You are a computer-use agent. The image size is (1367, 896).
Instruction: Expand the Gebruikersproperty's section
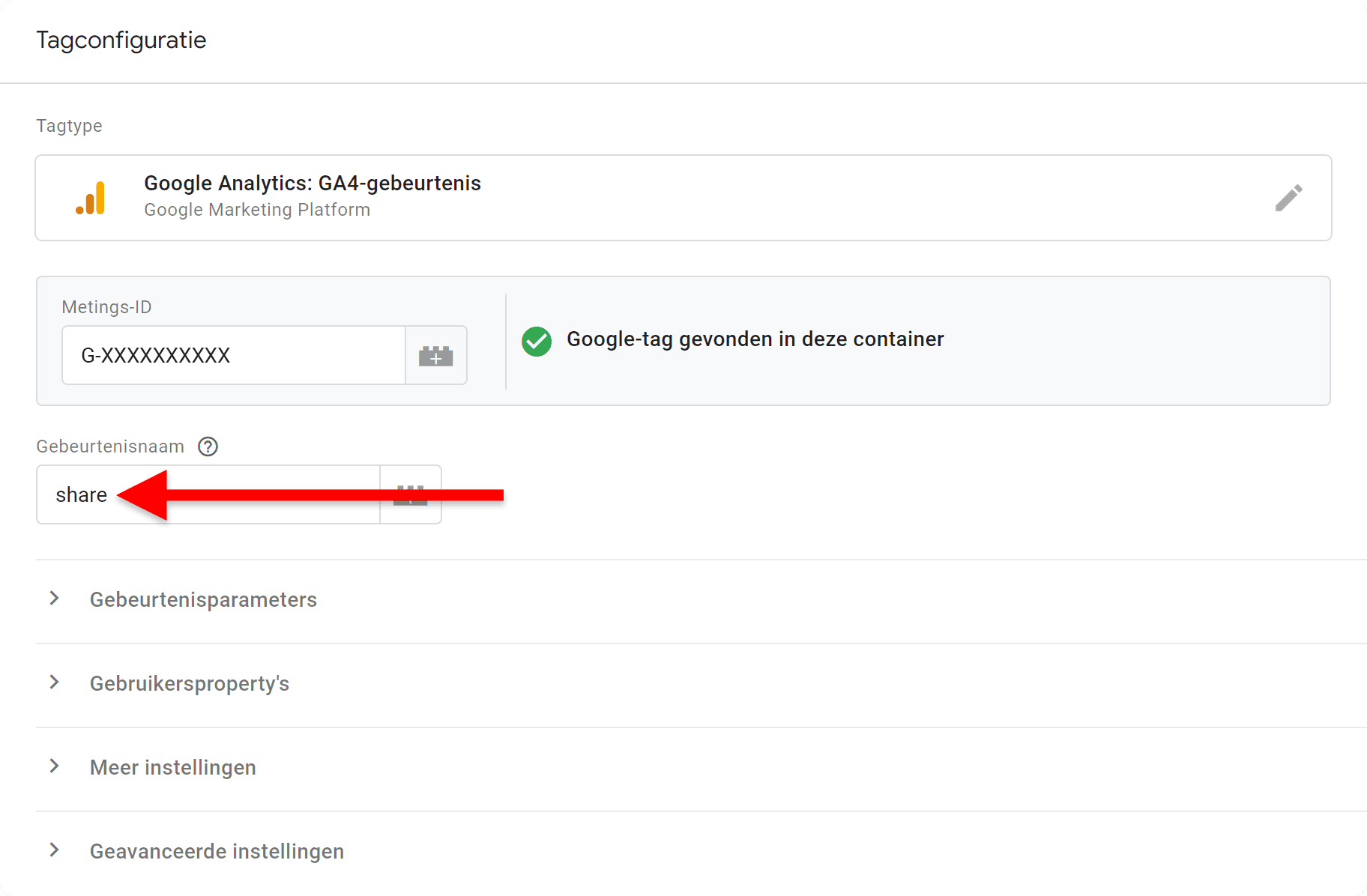click(190, 683)
